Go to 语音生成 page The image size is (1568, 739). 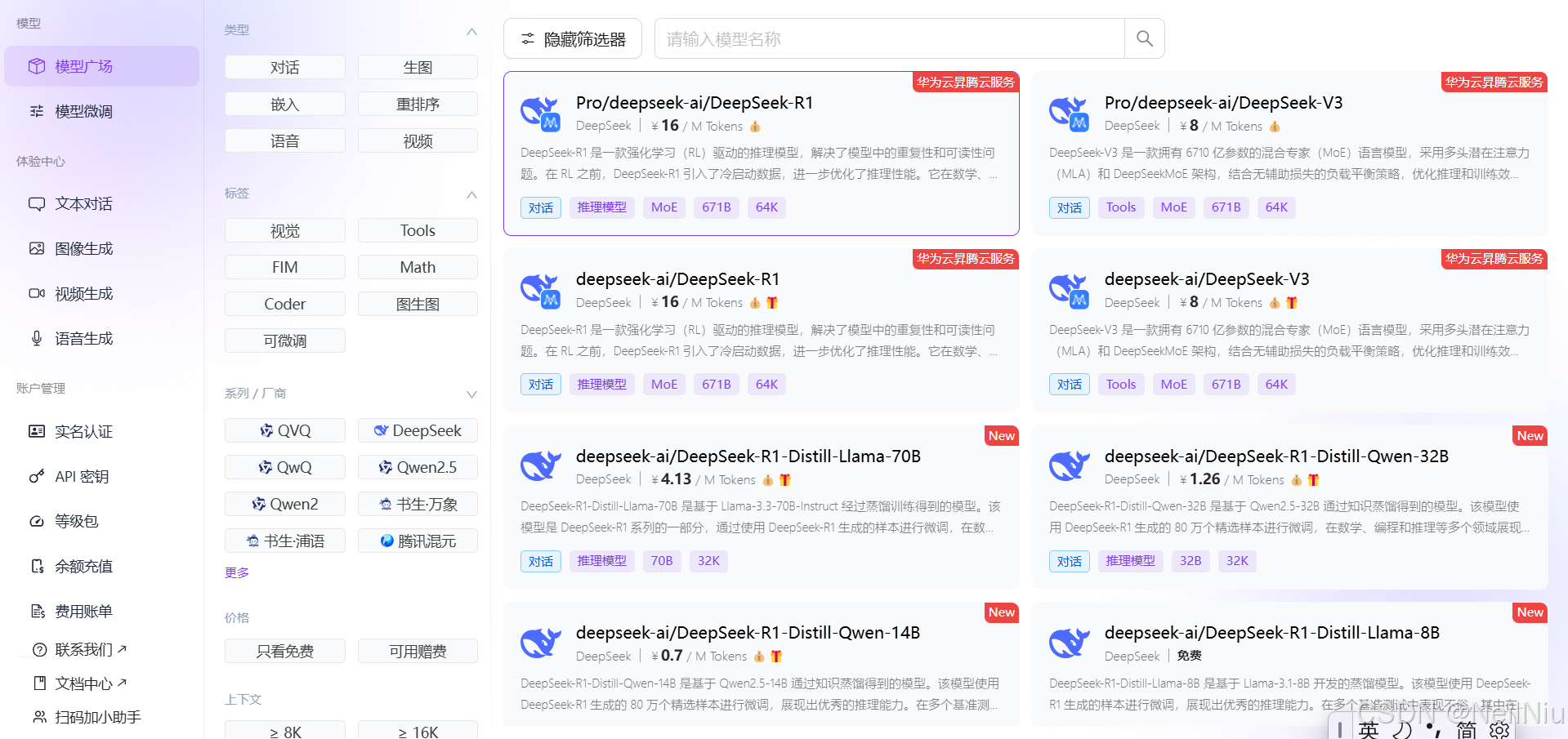[x=101, y=338]
